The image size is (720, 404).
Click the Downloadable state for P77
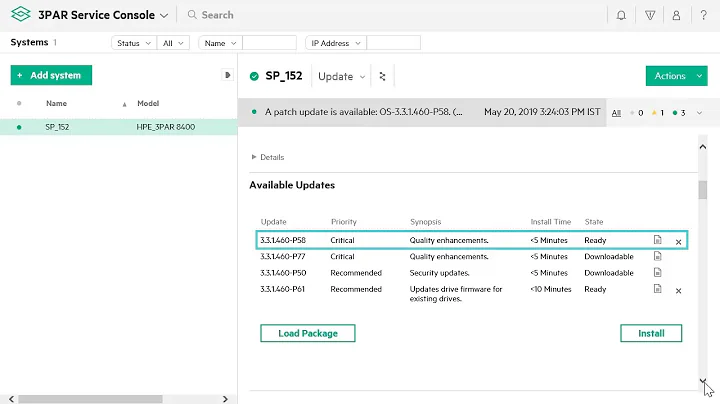(608, 256)
